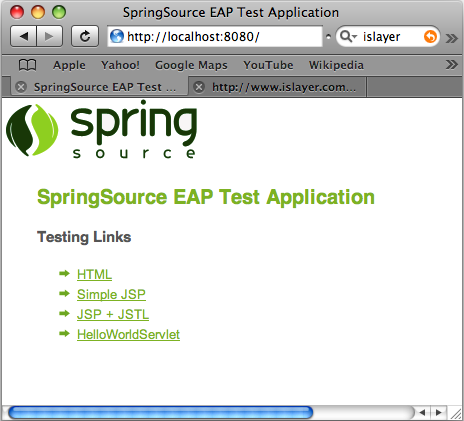
Task: Expand the toolbar overflow chevron
Action: coord(452,38)
